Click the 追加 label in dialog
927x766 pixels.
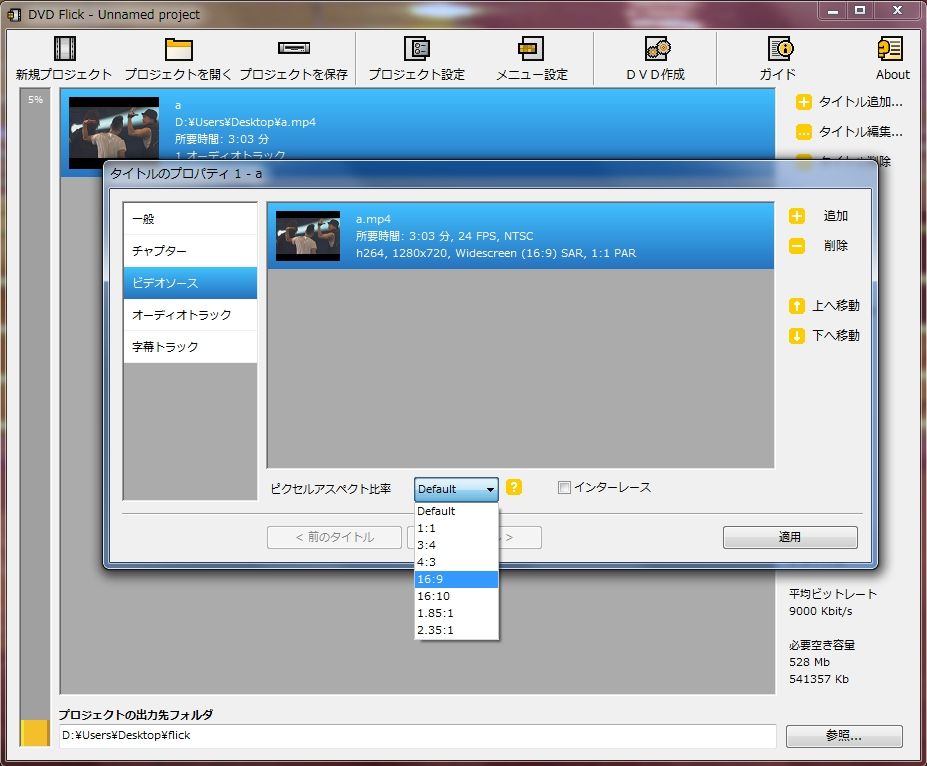coord(835,216)
